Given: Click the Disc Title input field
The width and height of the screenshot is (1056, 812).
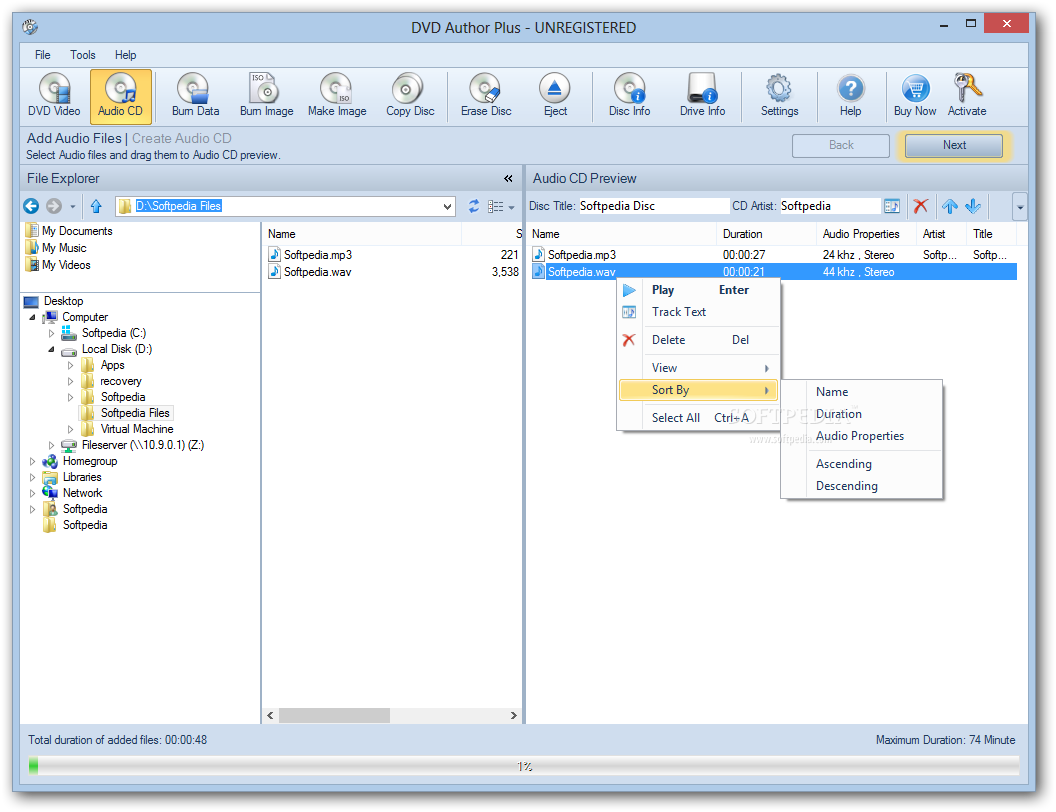Looking at the screenshot, I should point(653,206).
